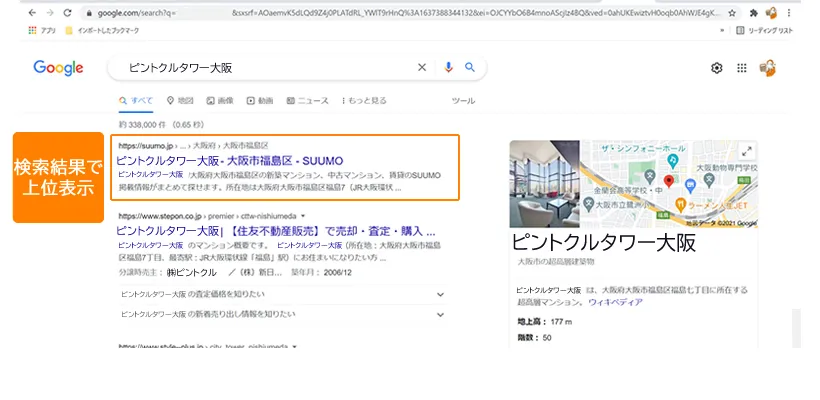Open the ウィキペディア link

pyautogui.click(x=616, y=302)
